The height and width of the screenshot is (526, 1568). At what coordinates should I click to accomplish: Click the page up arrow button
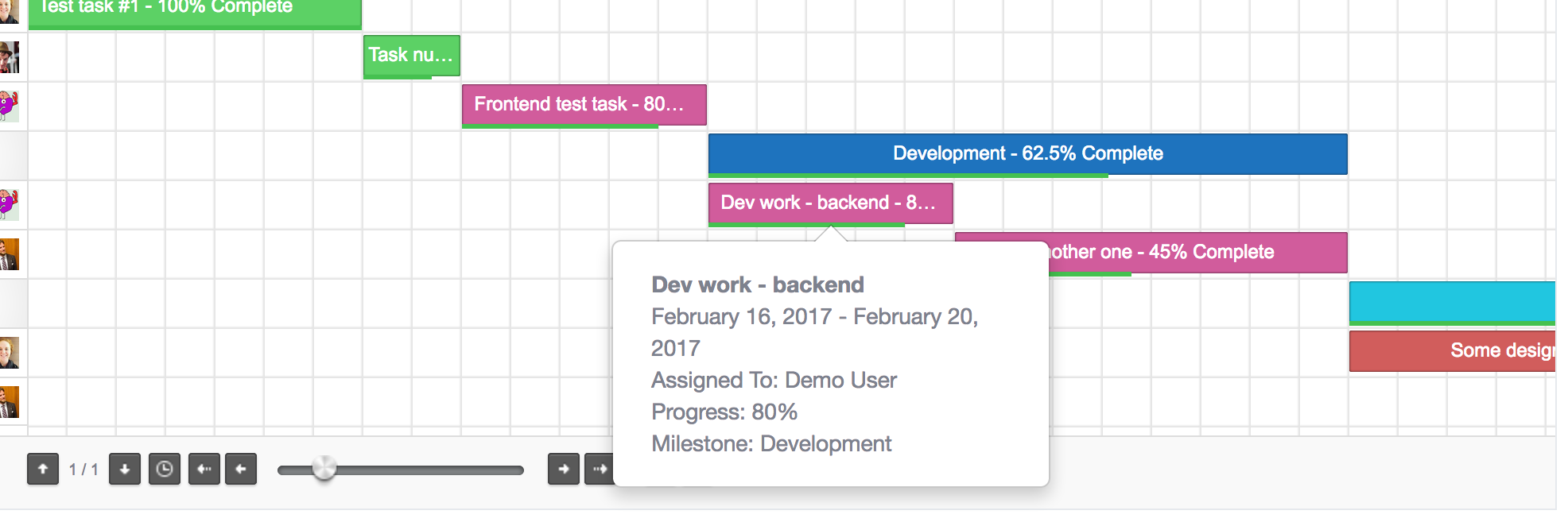[43, 469]
